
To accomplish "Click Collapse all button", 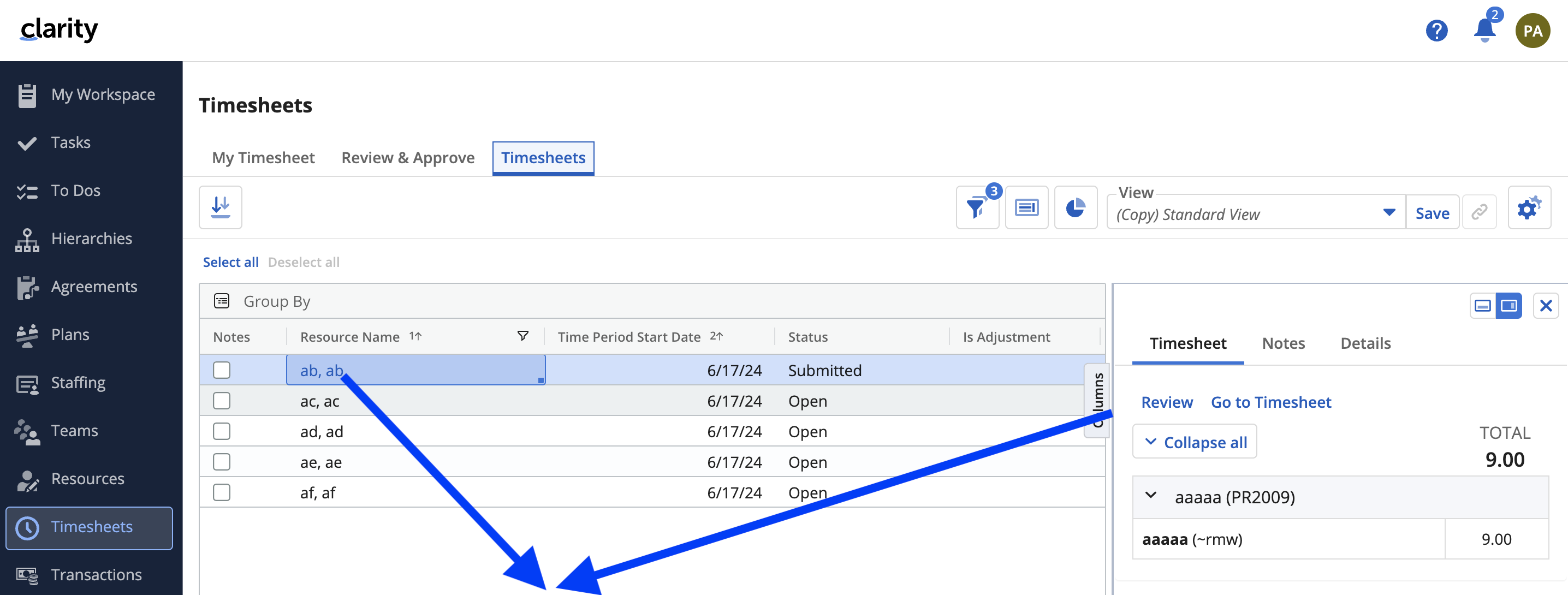I will coord(1194,442).
